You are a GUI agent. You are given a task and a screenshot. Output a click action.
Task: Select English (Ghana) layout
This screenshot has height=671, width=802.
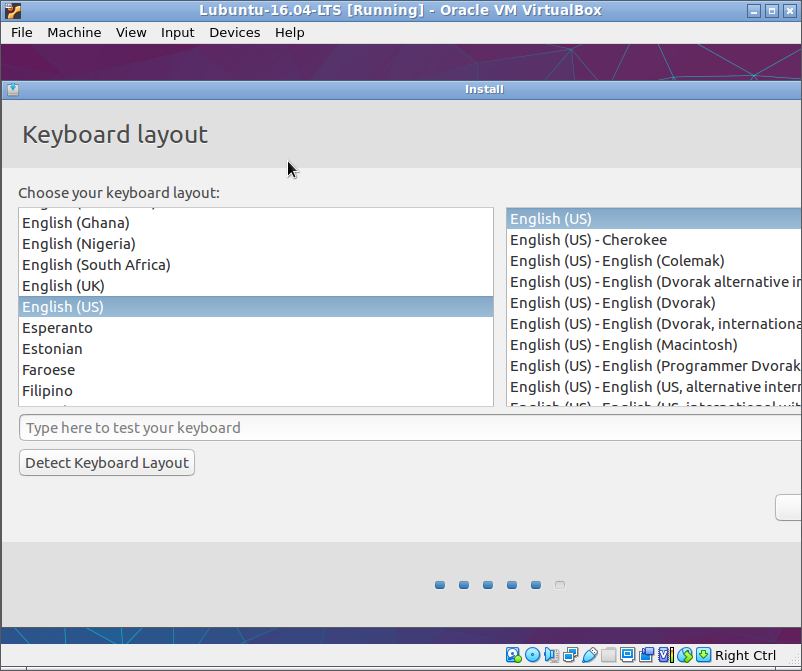point(256,223)
